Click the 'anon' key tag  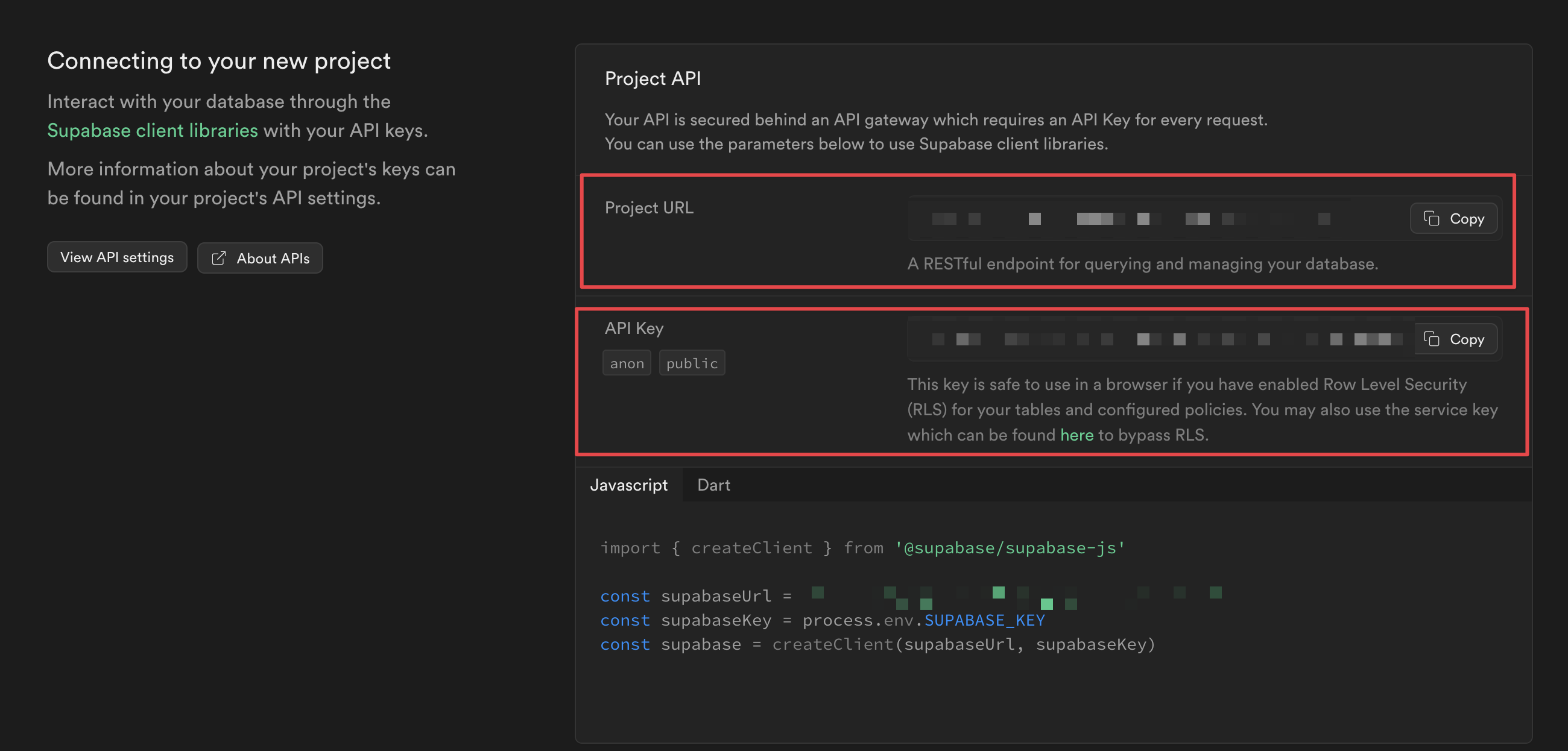click(x=627, y=363)
